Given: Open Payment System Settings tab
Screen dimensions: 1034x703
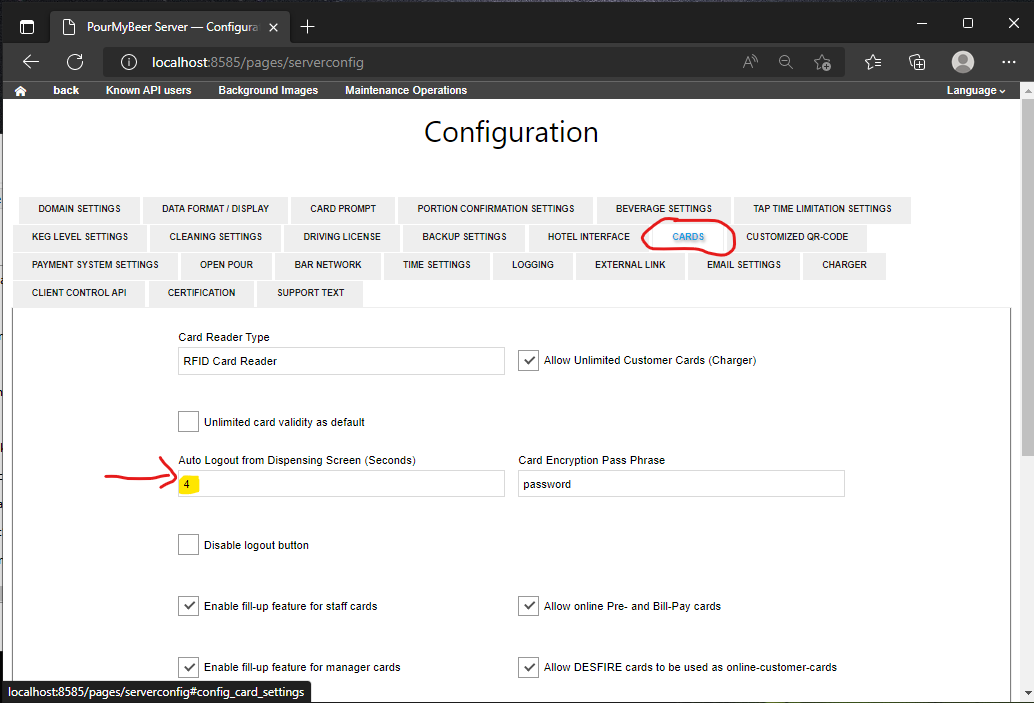Looking at the screenshot, I should click(95, 265).
